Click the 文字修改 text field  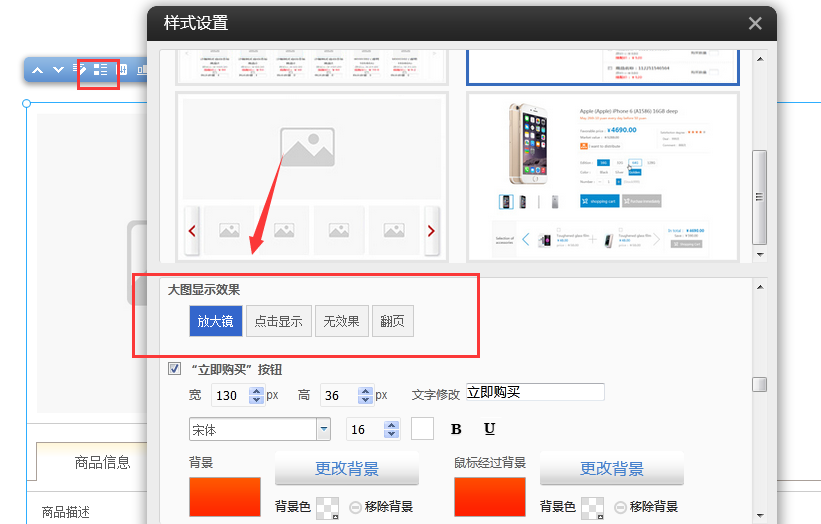point(535,393)
